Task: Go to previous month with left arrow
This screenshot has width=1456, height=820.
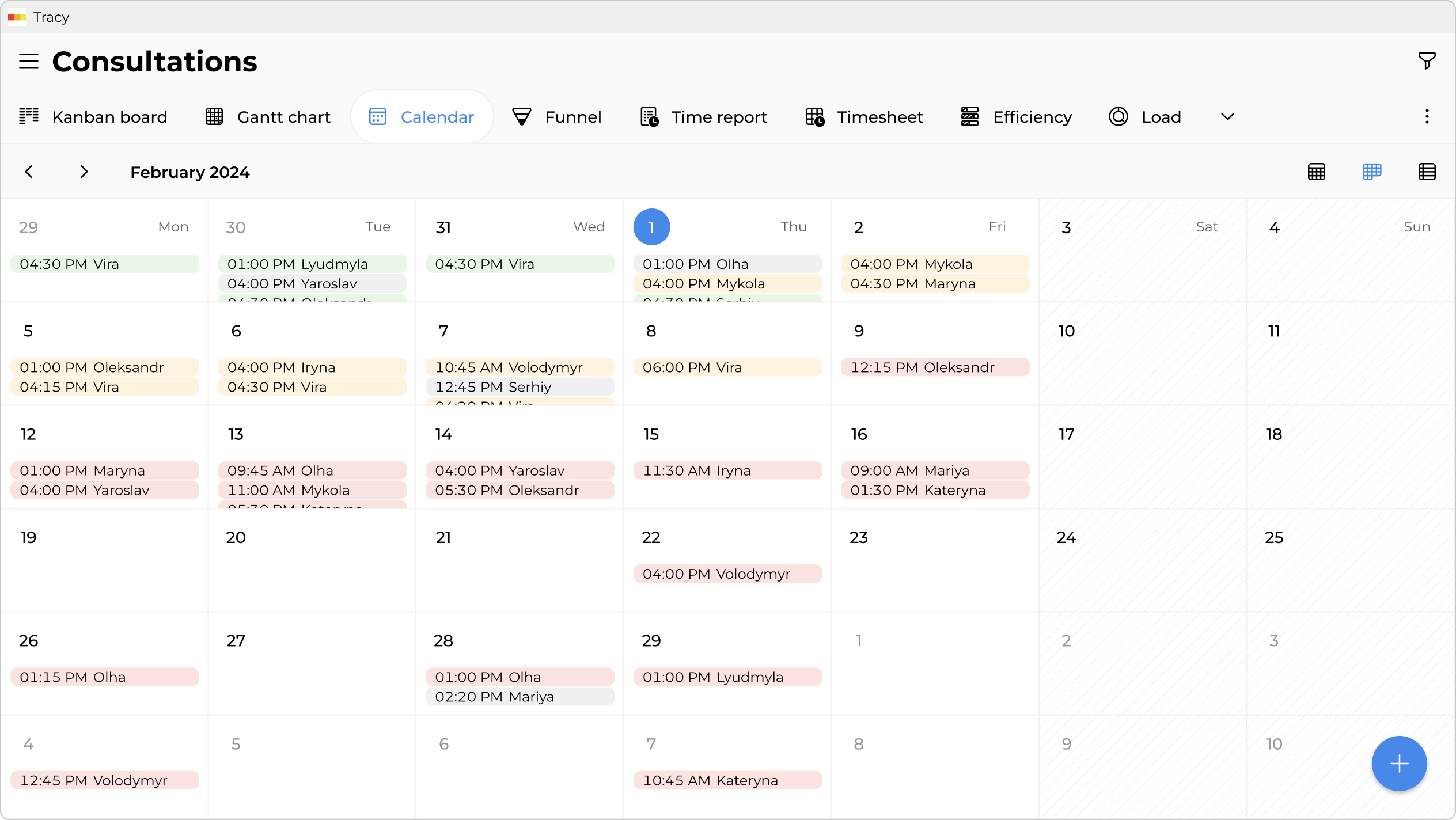Action: (29, 172)
